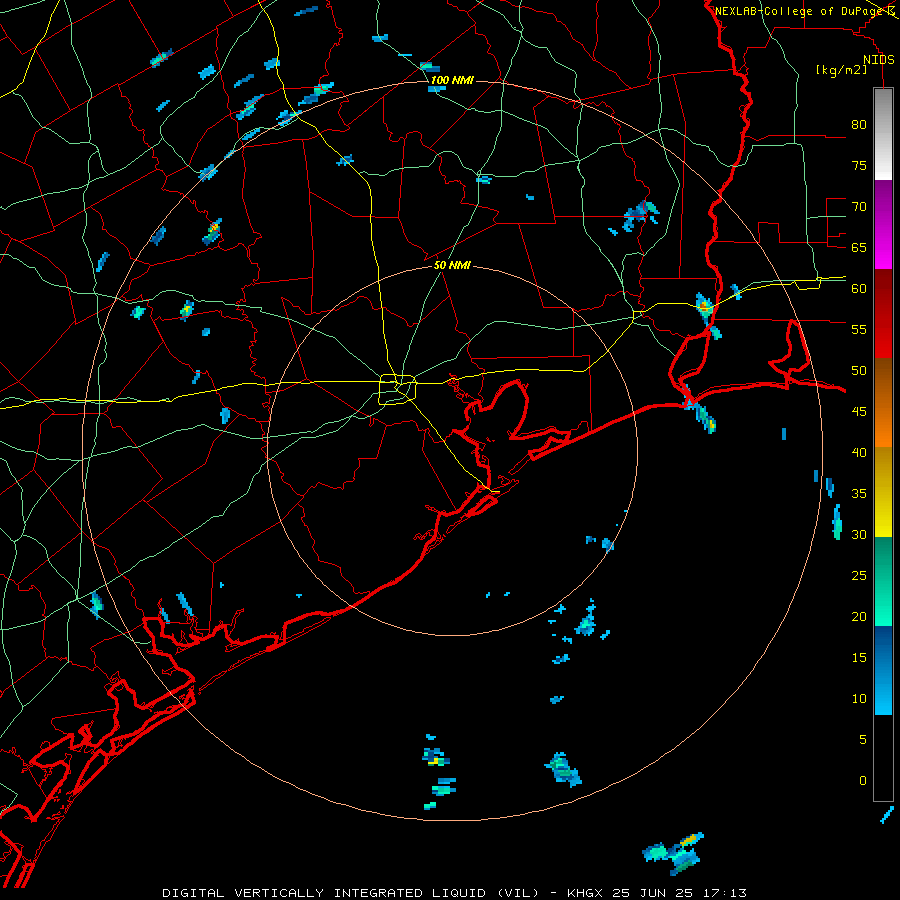Click the scale value "5"
The image size is (900, 900).
point(863,740)
